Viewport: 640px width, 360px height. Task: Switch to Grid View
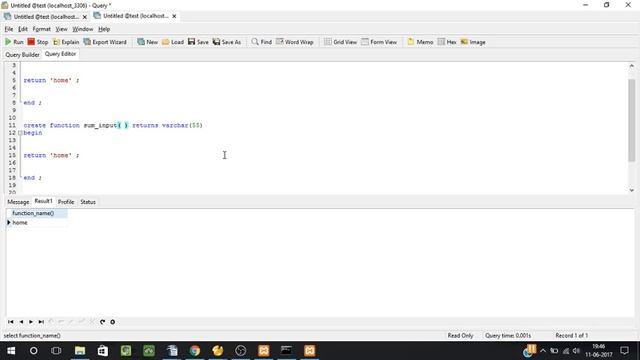coord(340,42)
